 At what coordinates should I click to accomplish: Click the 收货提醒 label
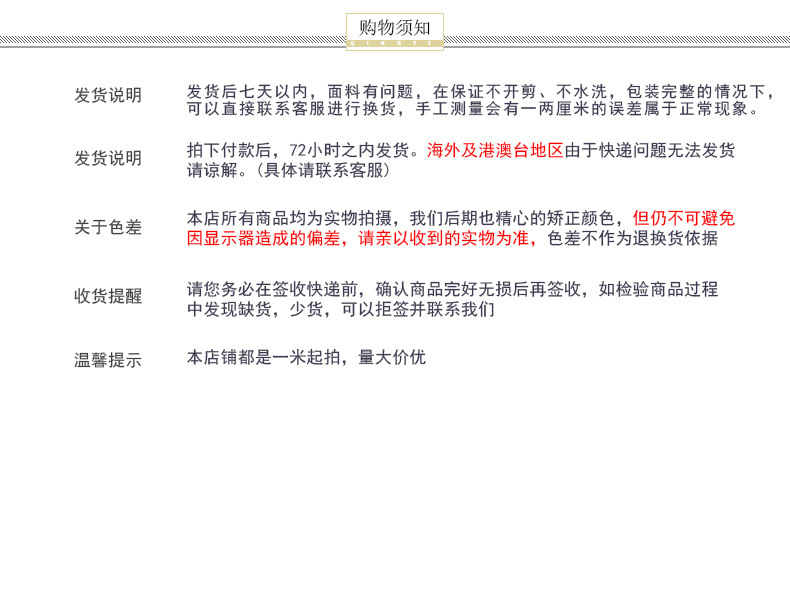pos(108,296)
